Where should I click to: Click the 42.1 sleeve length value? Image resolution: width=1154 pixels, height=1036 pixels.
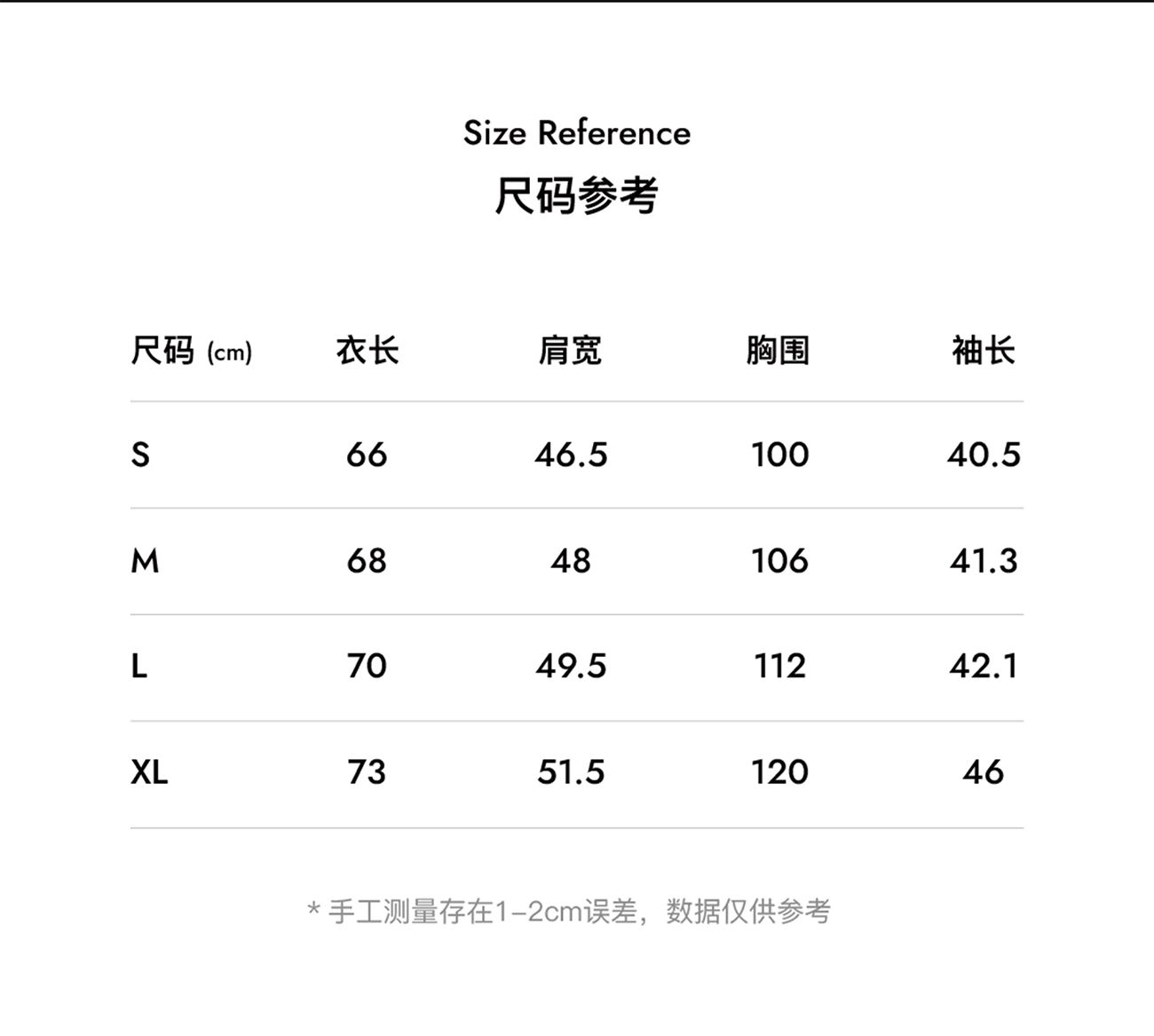pyautogui.click(x=984, y=666)
